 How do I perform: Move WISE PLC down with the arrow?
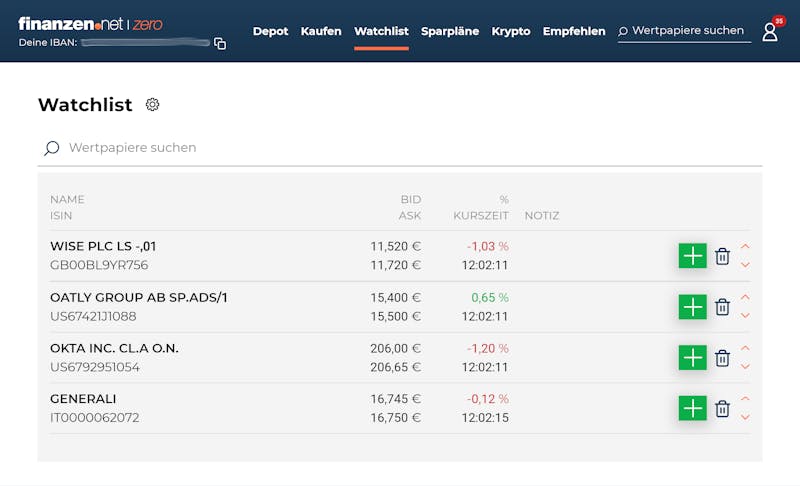coord(745,265)
